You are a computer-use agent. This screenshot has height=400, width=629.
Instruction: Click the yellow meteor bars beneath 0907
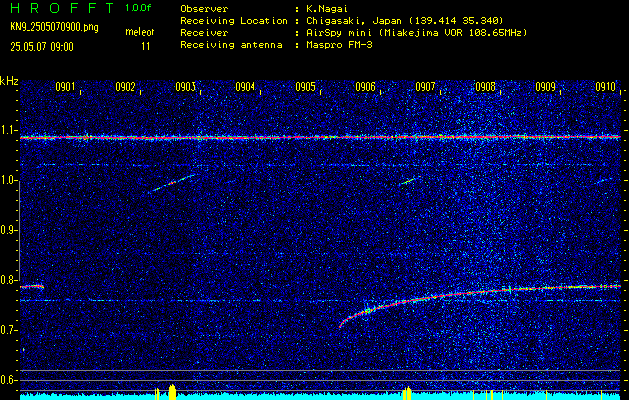point(407,392)
